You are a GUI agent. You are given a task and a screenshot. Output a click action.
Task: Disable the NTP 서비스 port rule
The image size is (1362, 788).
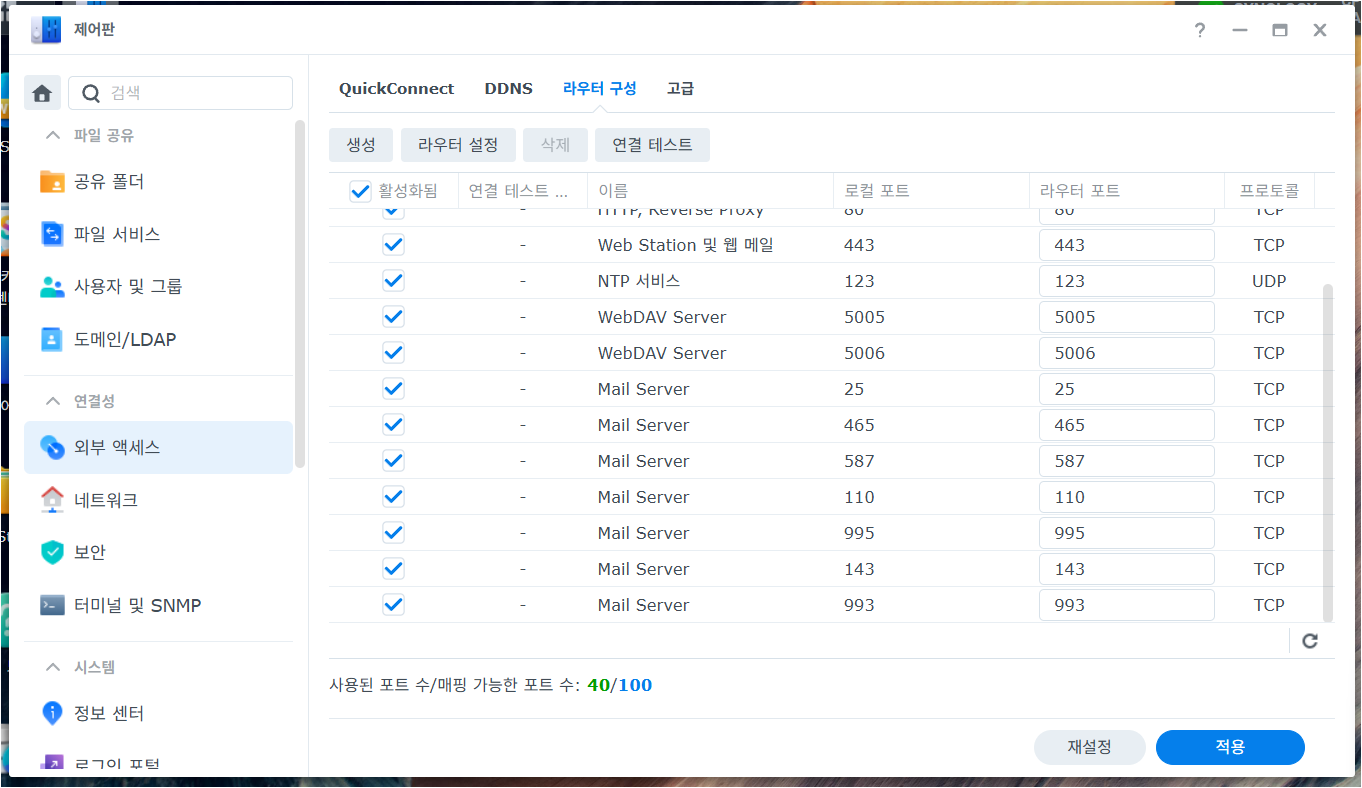pyautogui.click(x=393, y=280)
